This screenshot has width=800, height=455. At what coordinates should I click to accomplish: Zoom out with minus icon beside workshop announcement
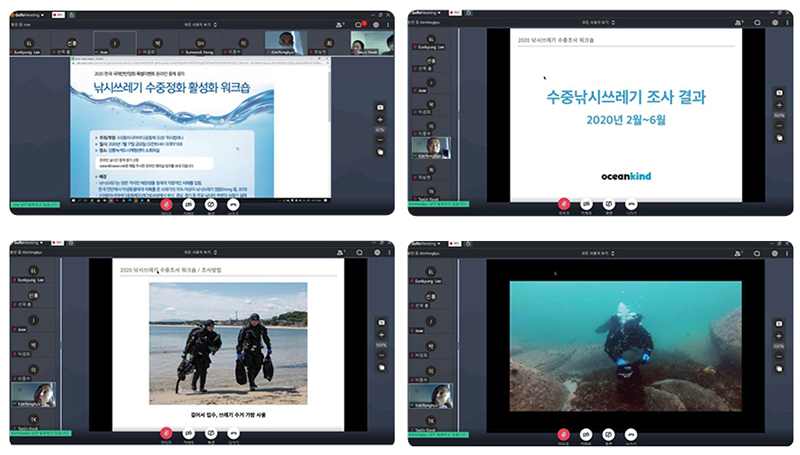380,140
